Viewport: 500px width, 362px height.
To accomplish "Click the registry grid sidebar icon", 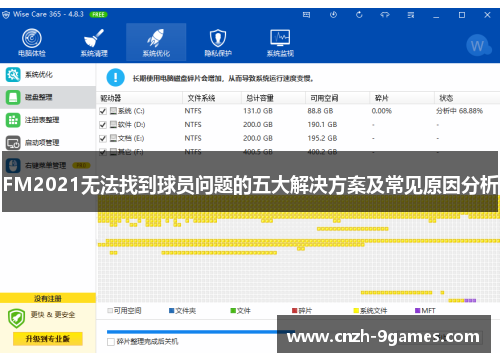I will coord(13,120).
